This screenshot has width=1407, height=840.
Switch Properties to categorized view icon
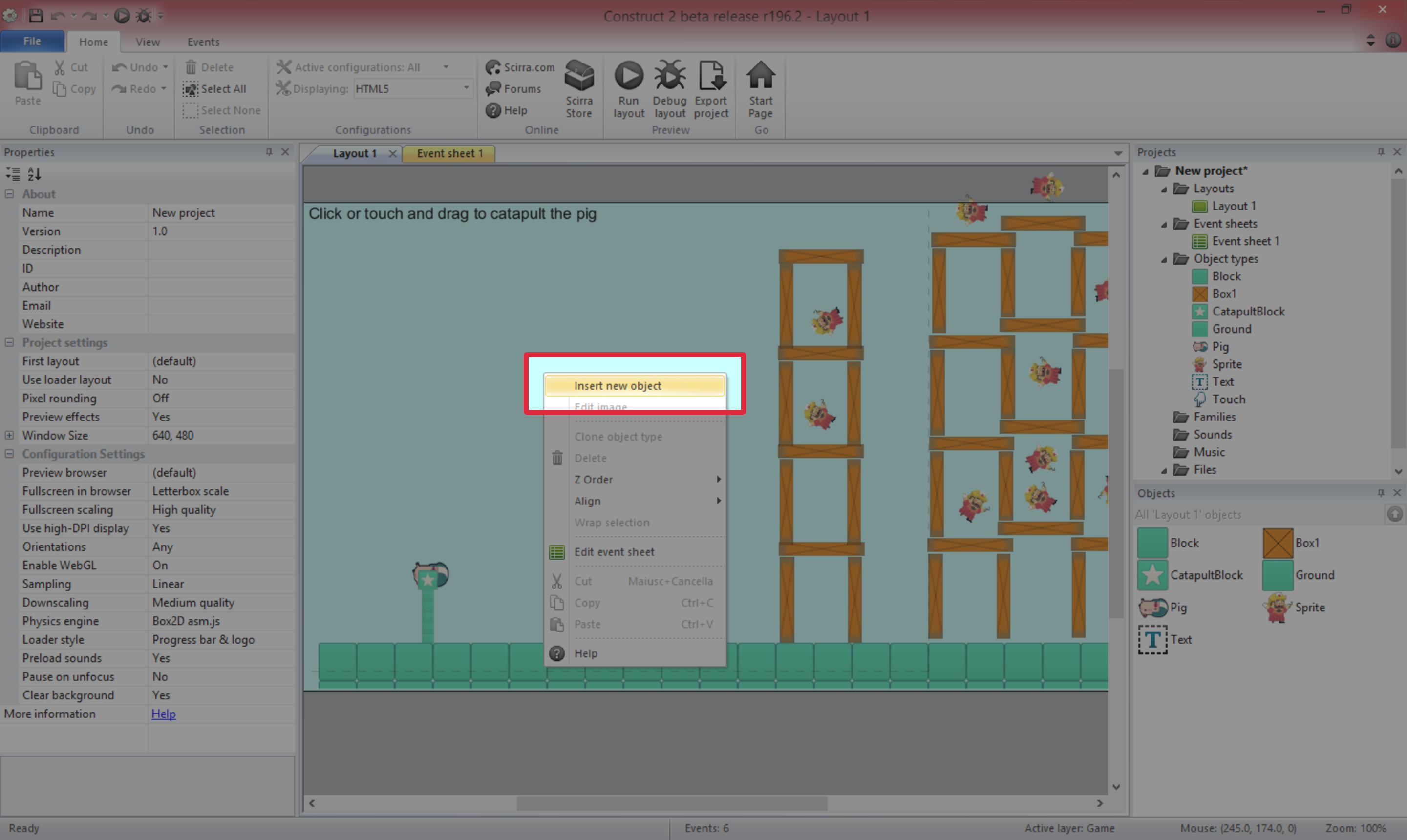click(x=12, y=174)
